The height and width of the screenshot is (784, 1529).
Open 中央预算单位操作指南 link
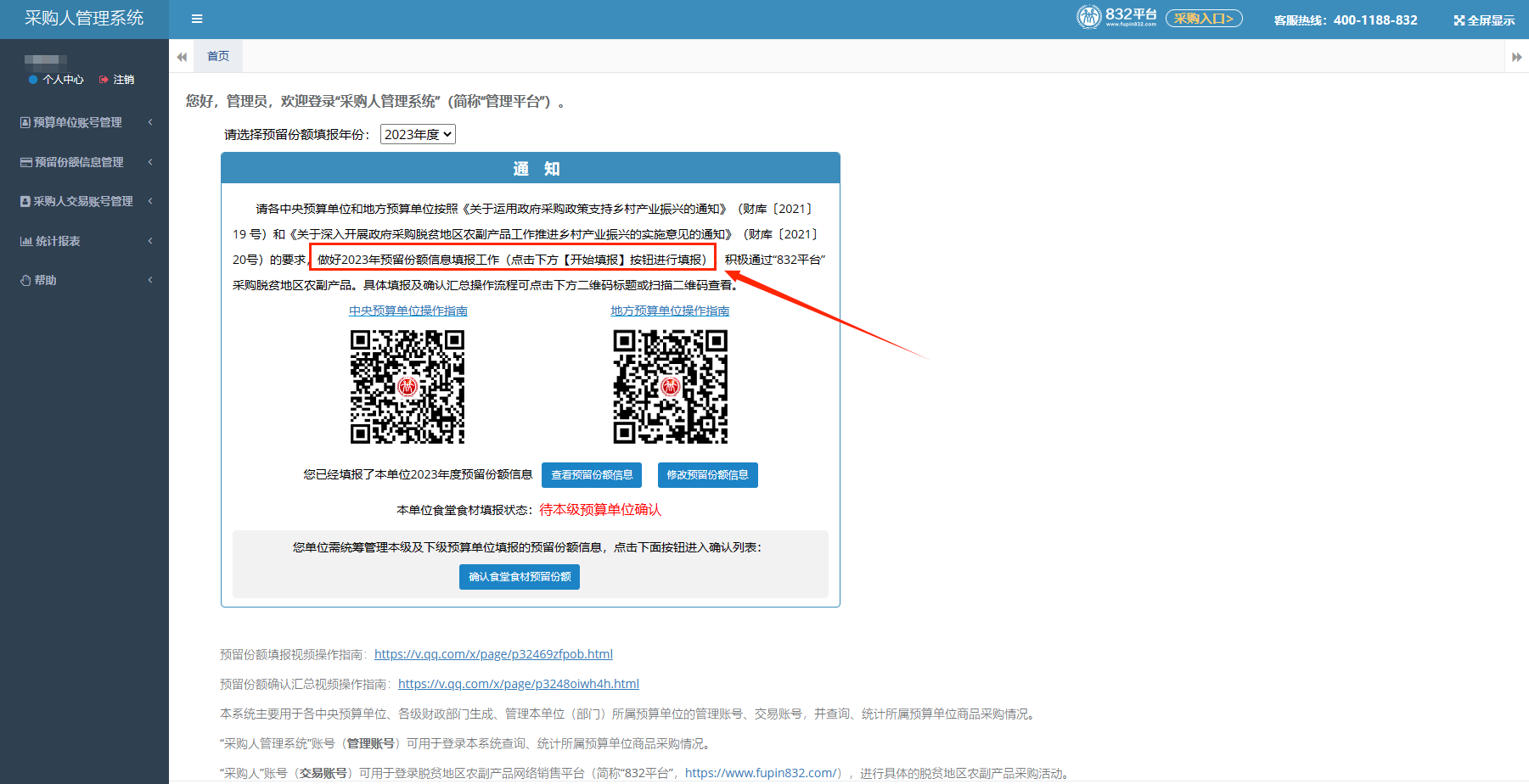pyautogui.click(x=408, y=311)
